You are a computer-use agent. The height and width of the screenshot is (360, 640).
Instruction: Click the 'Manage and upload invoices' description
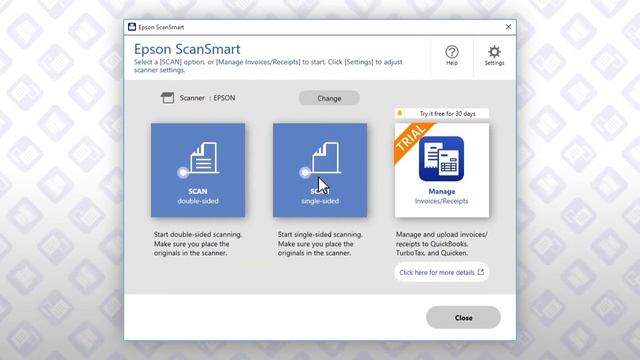(x=442, y=244)
